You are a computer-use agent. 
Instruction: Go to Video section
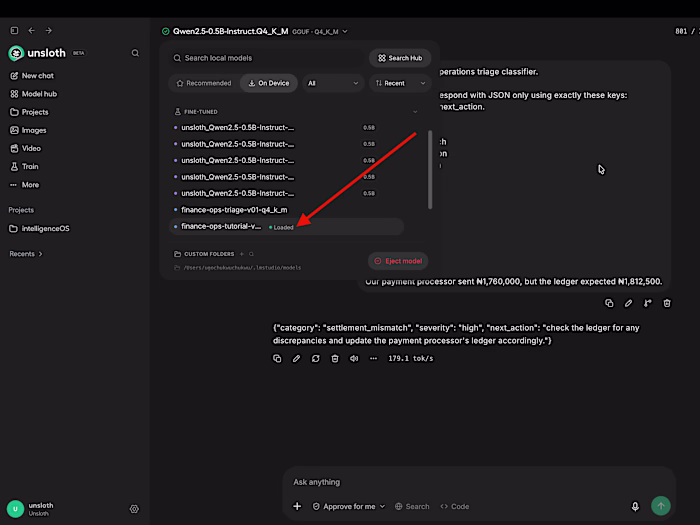pos(25,148)
